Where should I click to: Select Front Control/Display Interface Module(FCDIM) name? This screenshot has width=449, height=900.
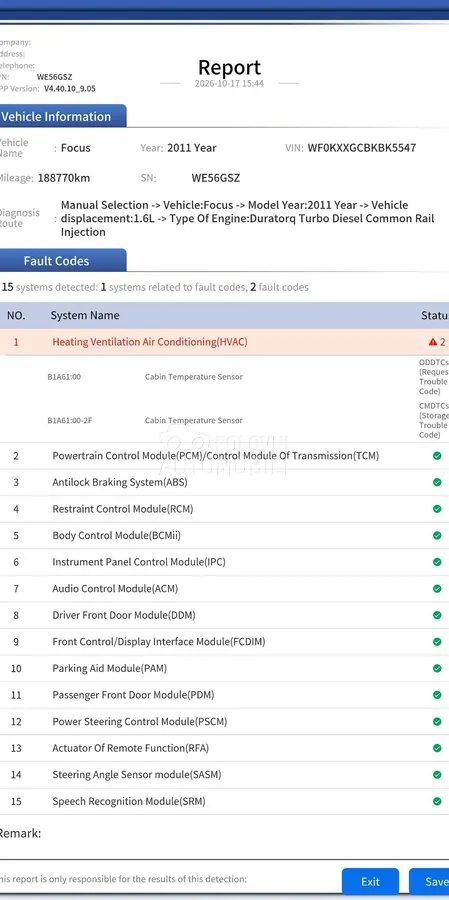(x=159, y=642)
